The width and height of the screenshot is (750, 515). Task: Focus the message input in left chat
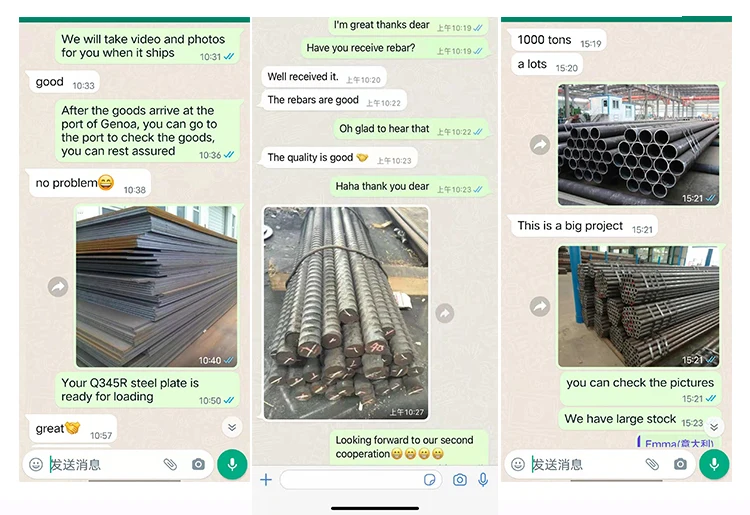105,464
